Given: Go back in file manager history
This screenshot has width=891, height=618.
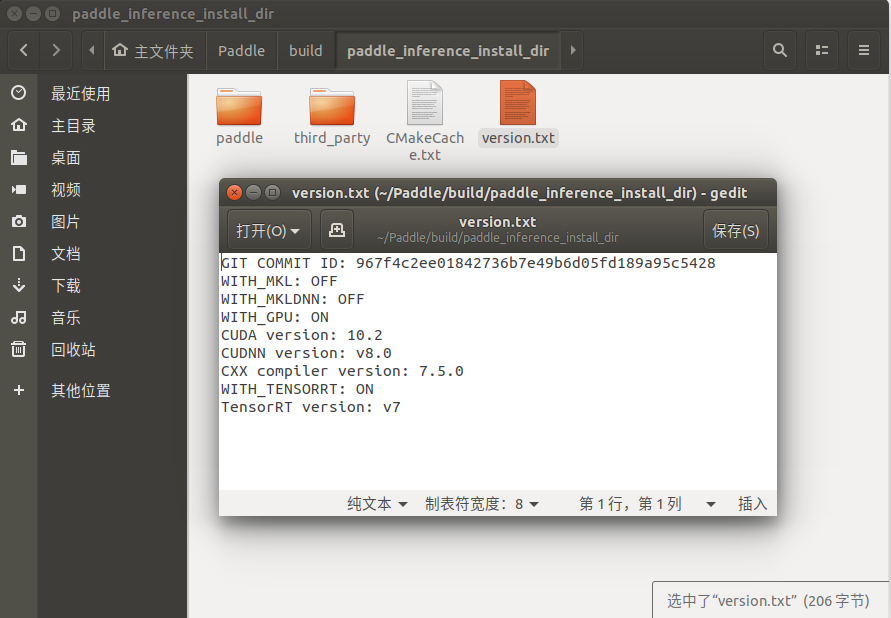Looking at the screenshot, I should [x=24, y=51].
